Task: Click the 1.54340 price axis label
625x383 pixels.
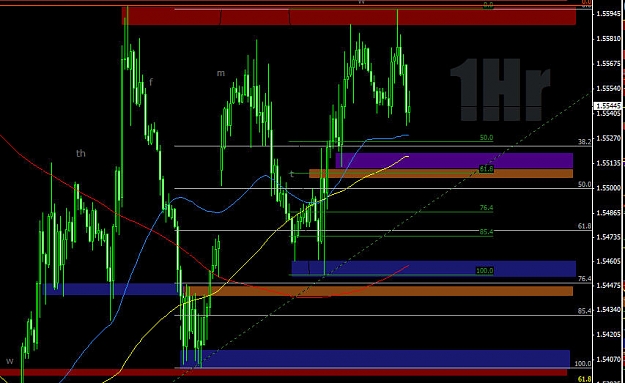Action: [x=608, y=310]
